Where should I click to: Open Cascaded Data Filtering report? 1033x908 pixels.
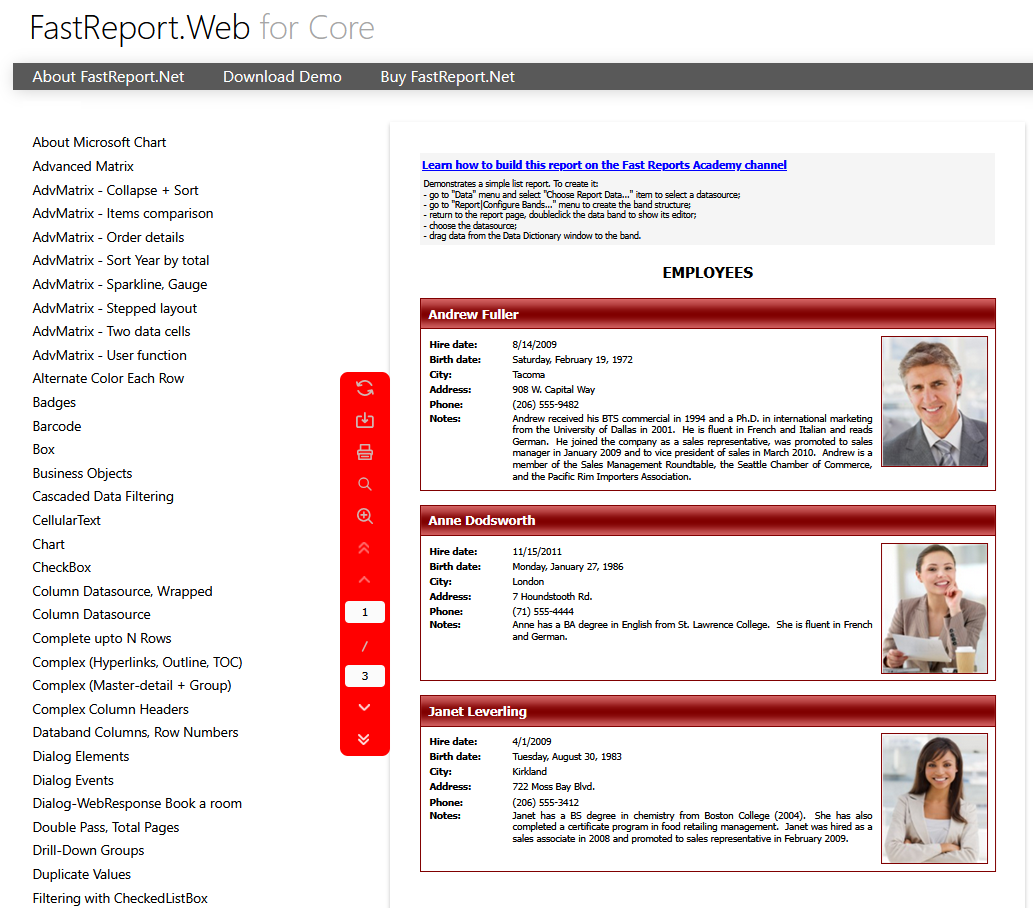103,496
